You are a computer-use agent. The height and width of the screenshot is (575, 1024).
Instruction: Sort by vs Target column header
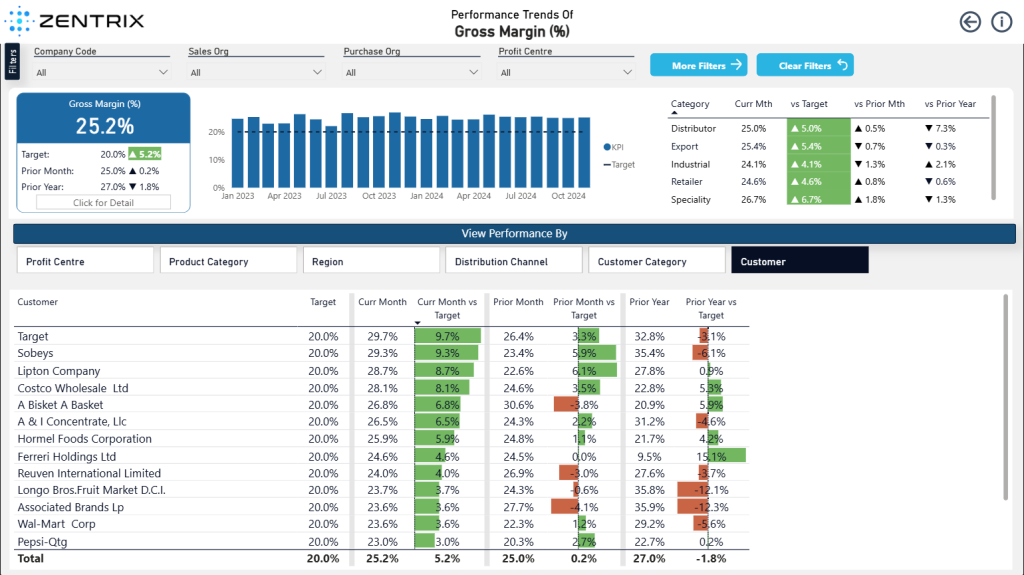click(x=808, y=104)
